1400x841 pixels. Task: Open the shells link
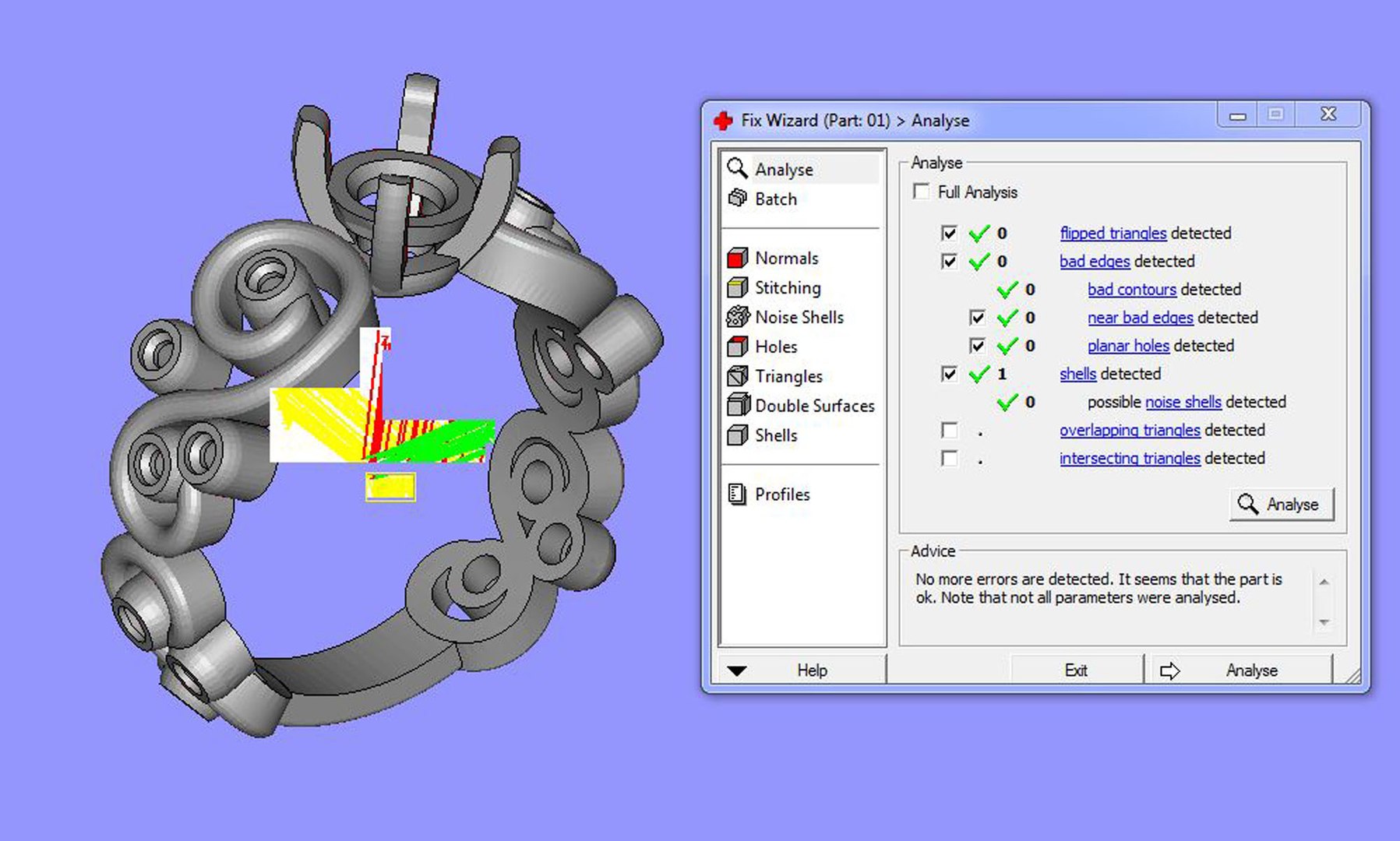(1077, 374)
